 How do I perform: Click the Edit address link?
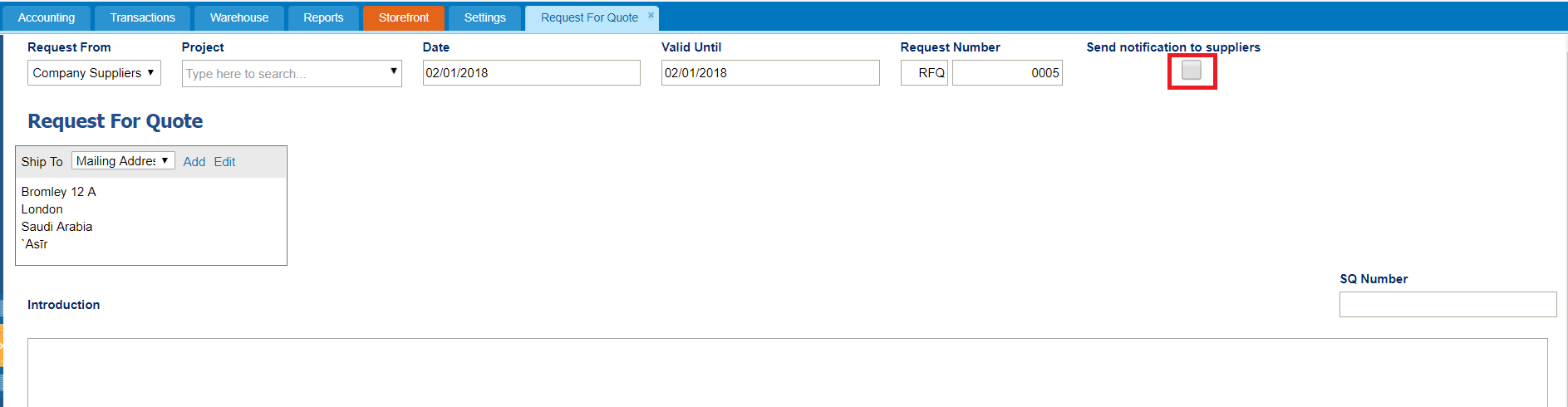(224, 162)
